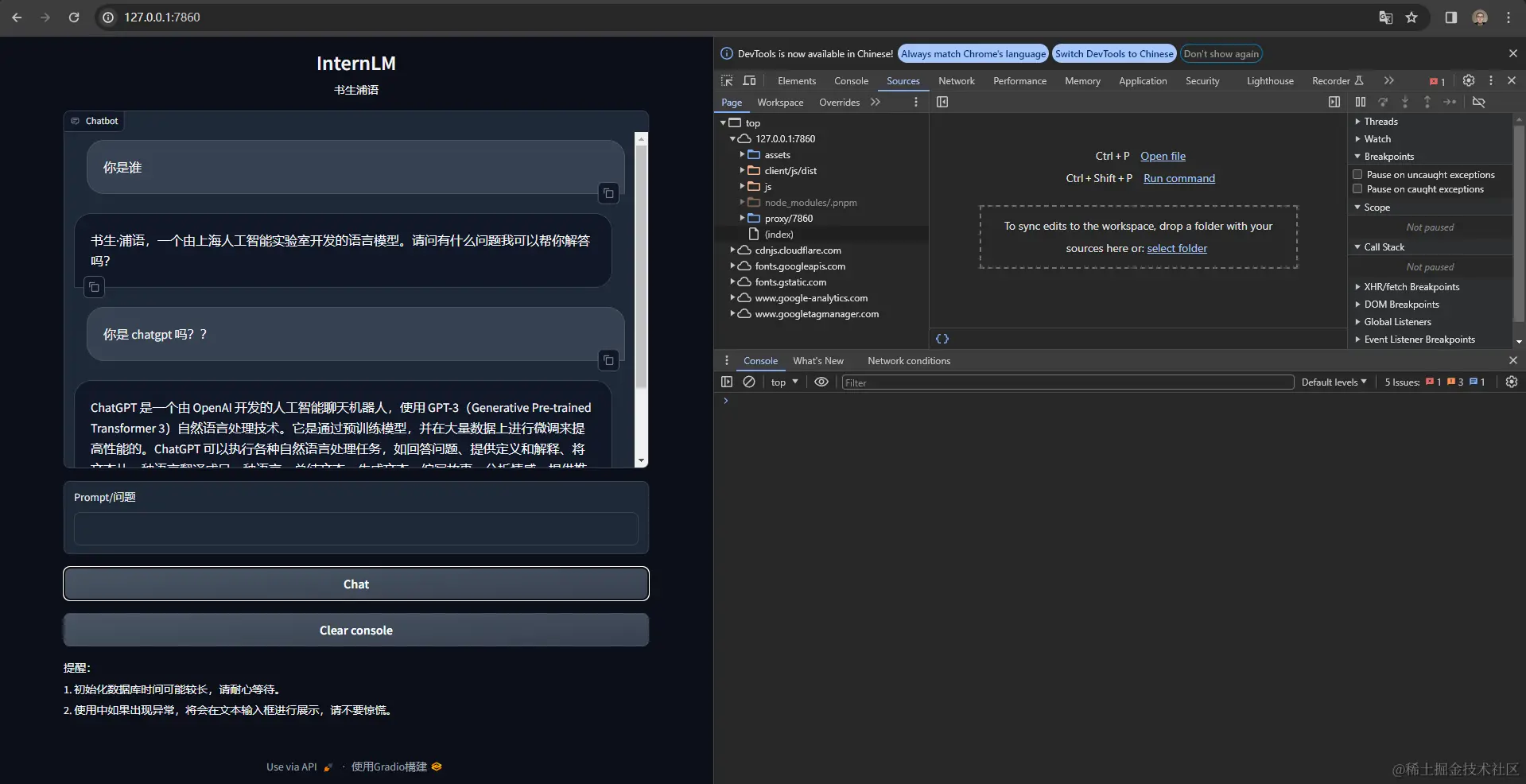Click Always match Chrome's language
Screen dimensions: 1526x784
coord(973,54)
